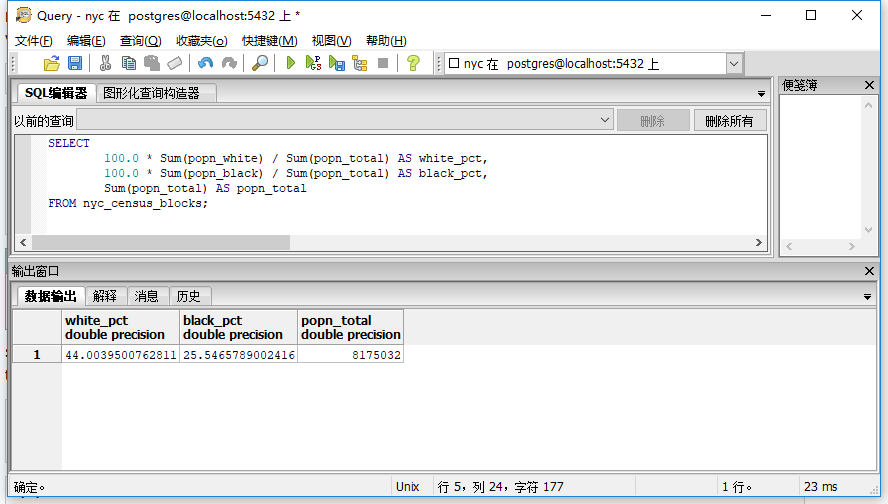
Task: Select row 1 header in results
Action: [37, 354]
